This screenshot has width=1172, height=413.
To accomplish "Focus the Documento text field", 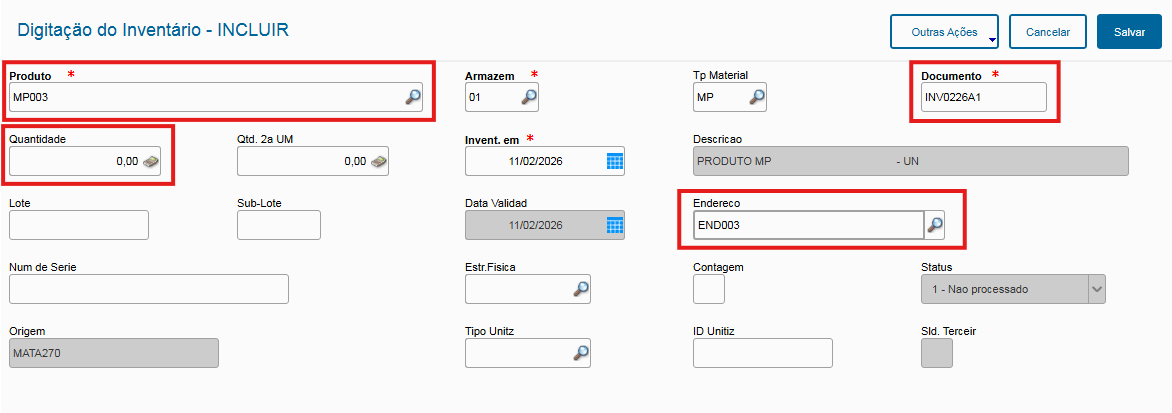I will point(983,97).
